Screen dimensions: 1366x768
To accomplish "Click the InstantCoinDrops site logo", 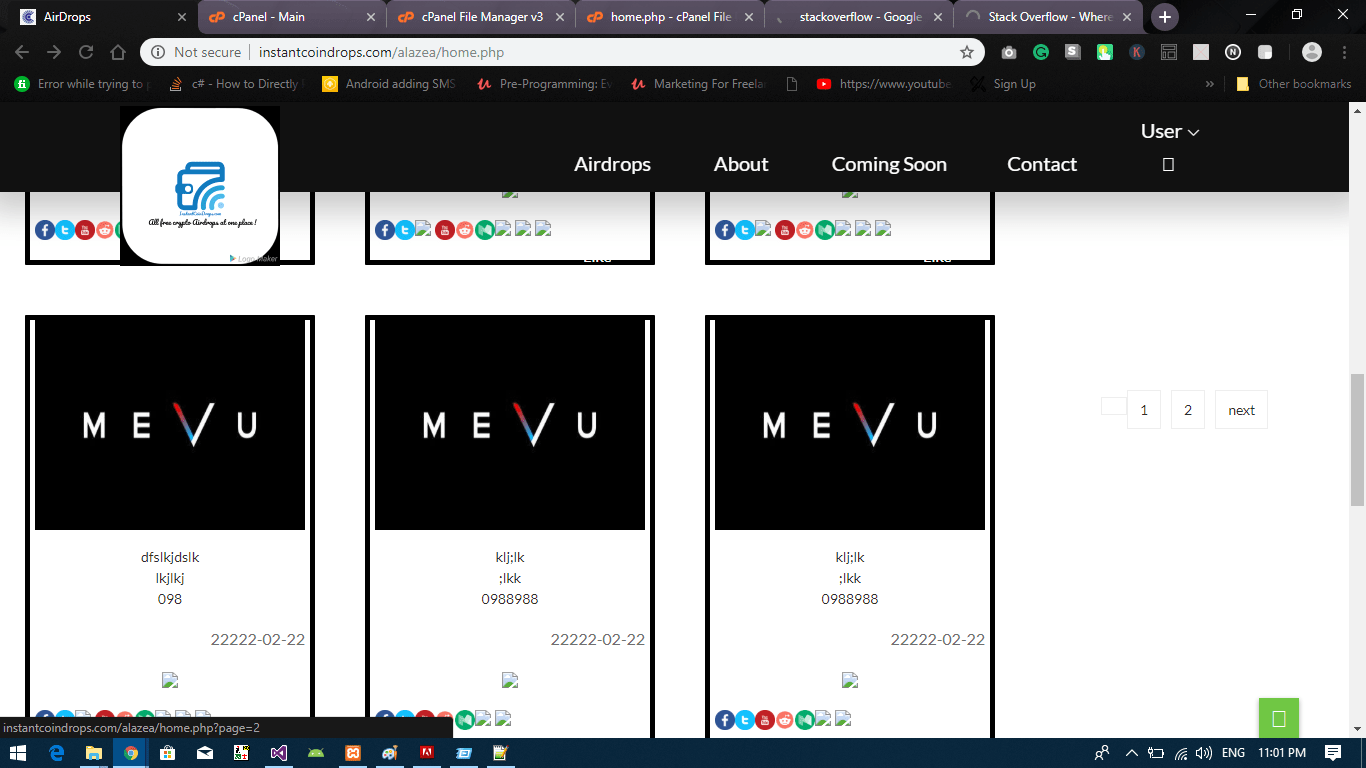I will tap(200, 186).
